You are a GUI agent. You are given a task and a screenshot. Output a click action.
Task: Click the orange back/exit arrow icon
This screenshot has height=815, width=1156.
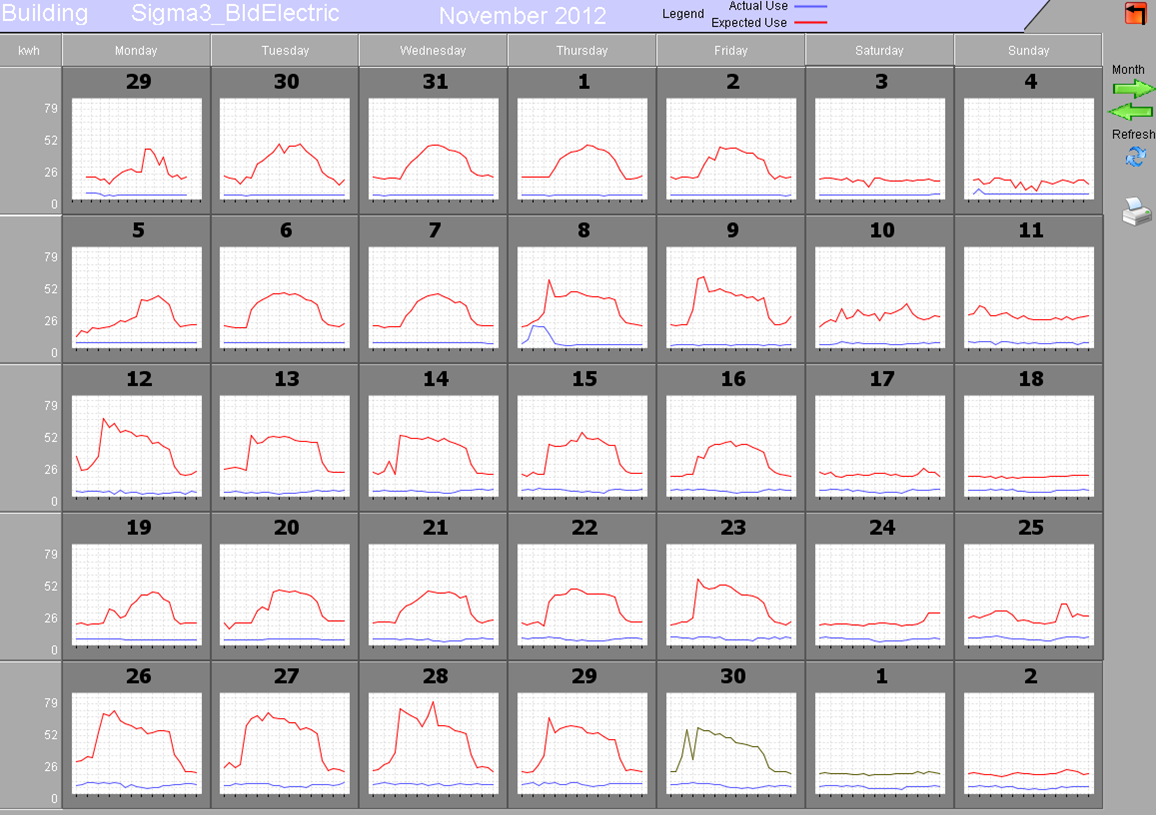pyautogui.click(x=1135, y=14)
